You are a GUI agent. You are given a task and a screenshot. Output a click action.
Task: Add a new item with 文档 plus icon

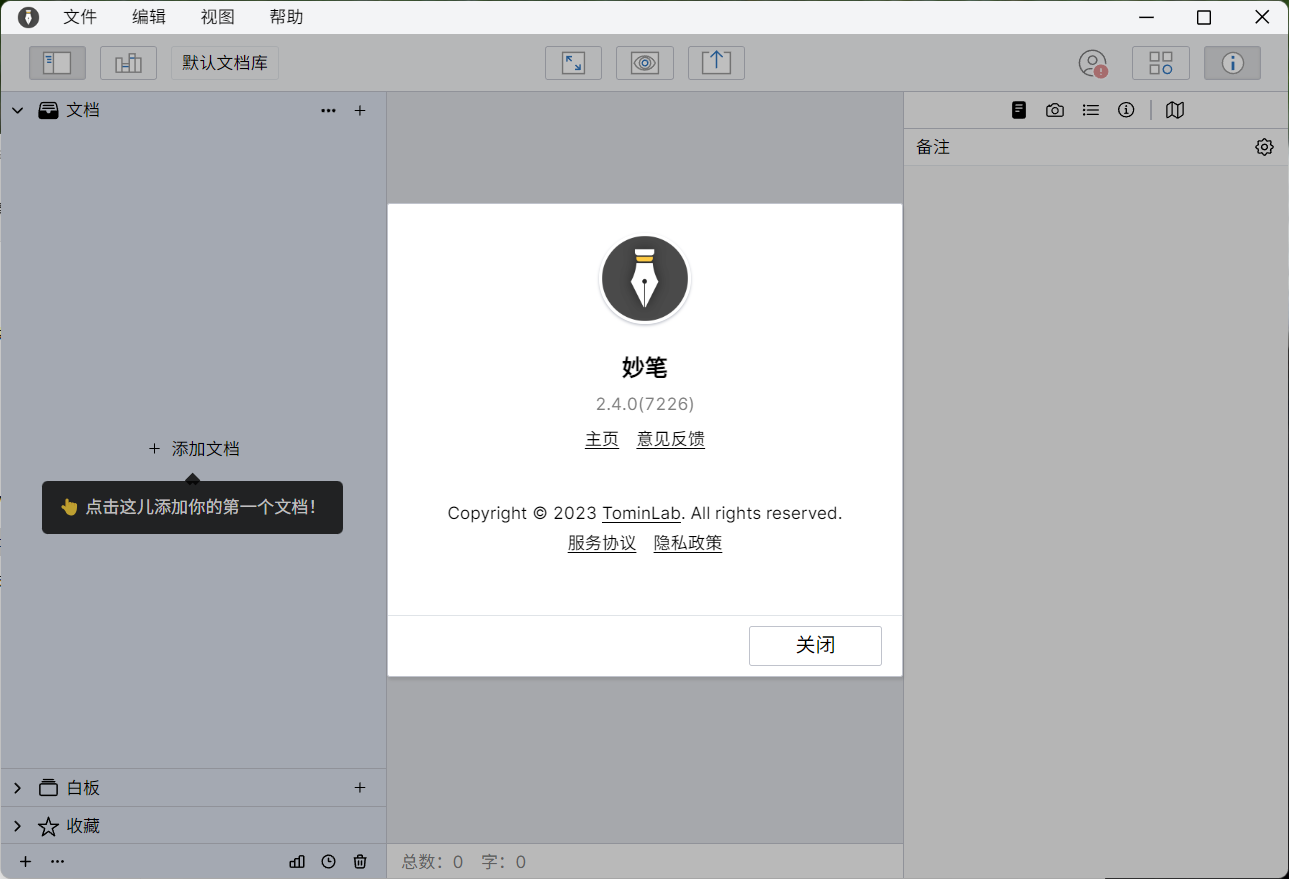[x=360, y=111]
